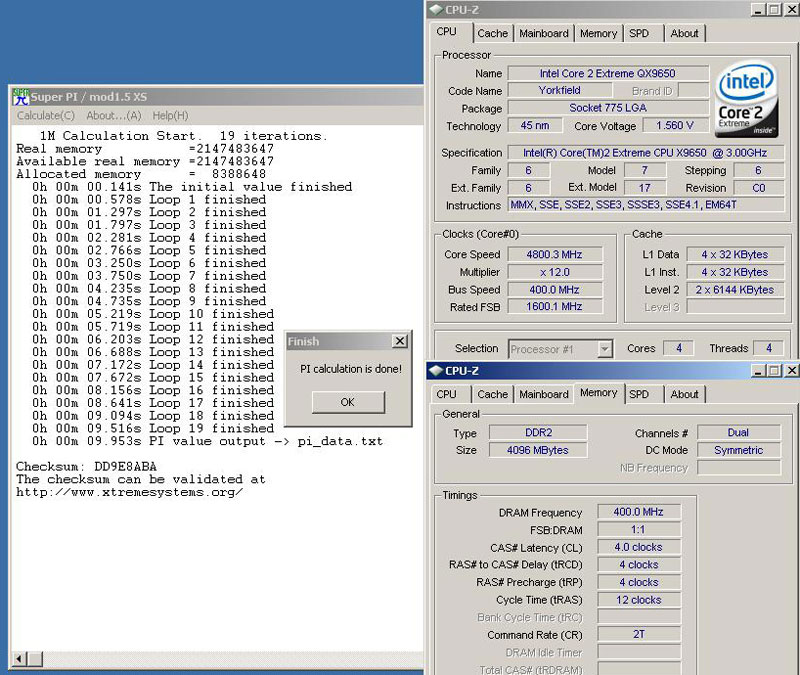Click the Specification field with X9650 @ 3.00GHz
The image size is (800, 675).
point(645,153)
